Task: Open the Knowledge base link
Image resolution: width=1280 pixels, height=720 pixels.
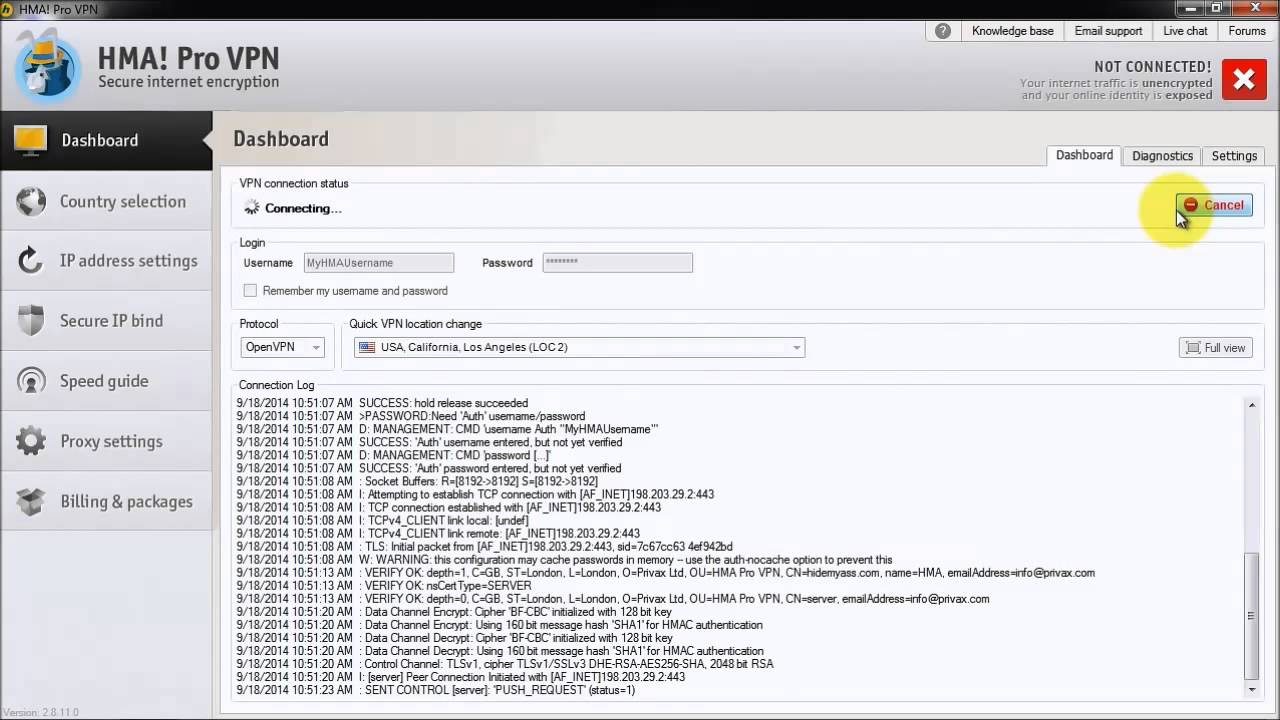Action: tap(1012, 31)
